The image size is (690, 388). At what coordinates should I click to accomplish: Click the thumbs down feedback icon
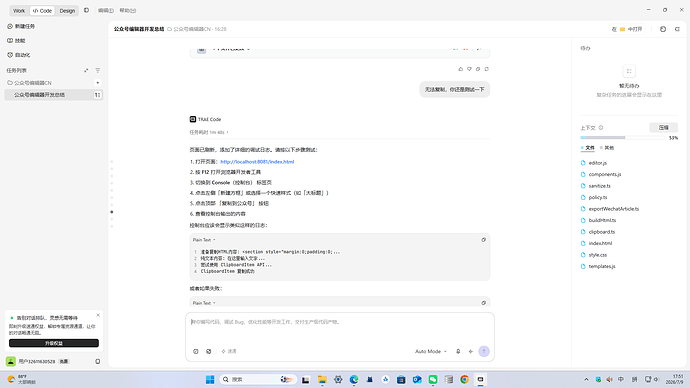click(x=469, y=69)
